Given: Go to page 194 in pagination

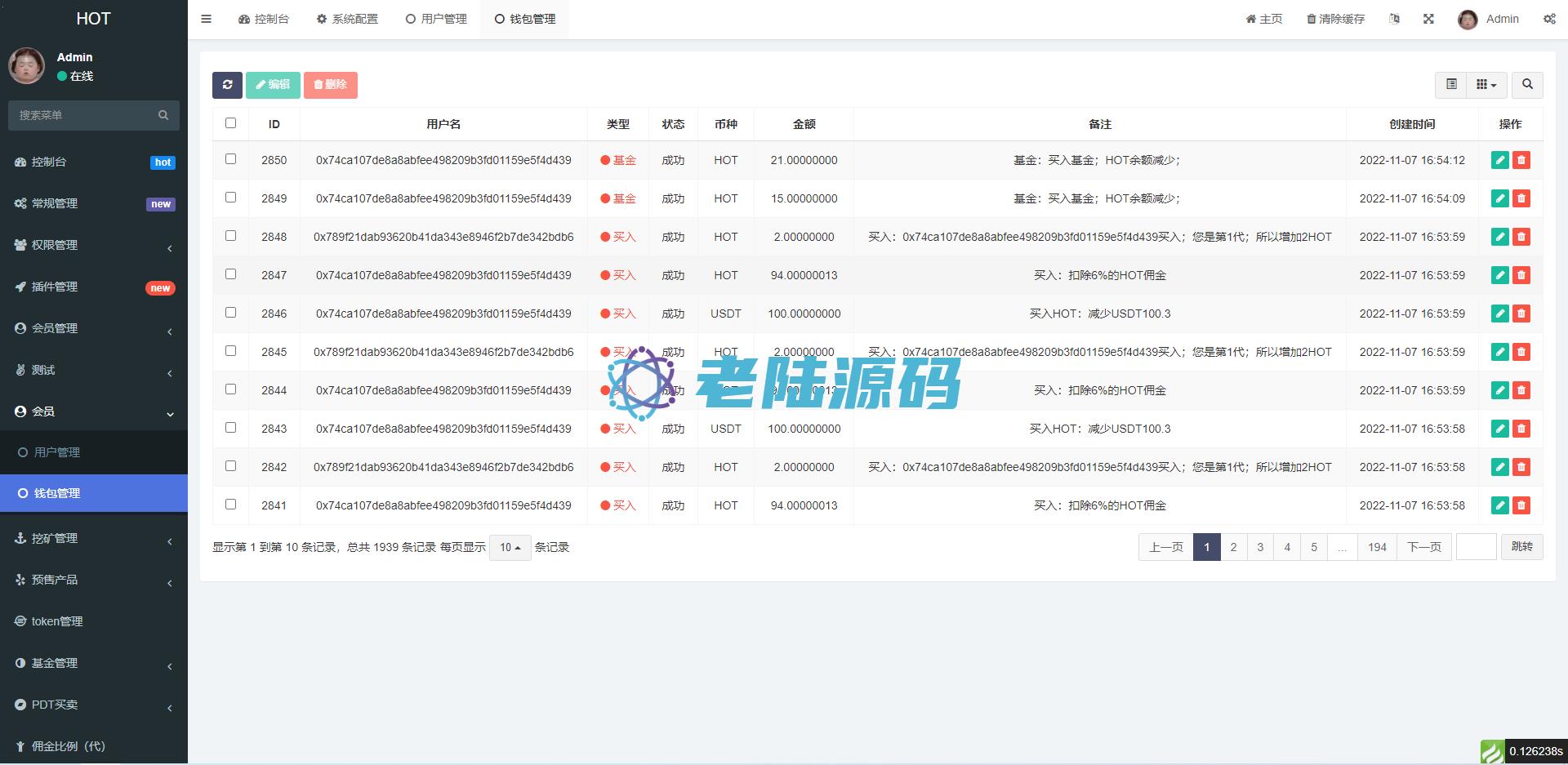Looking at the screenshot, I should point(1377,547).
